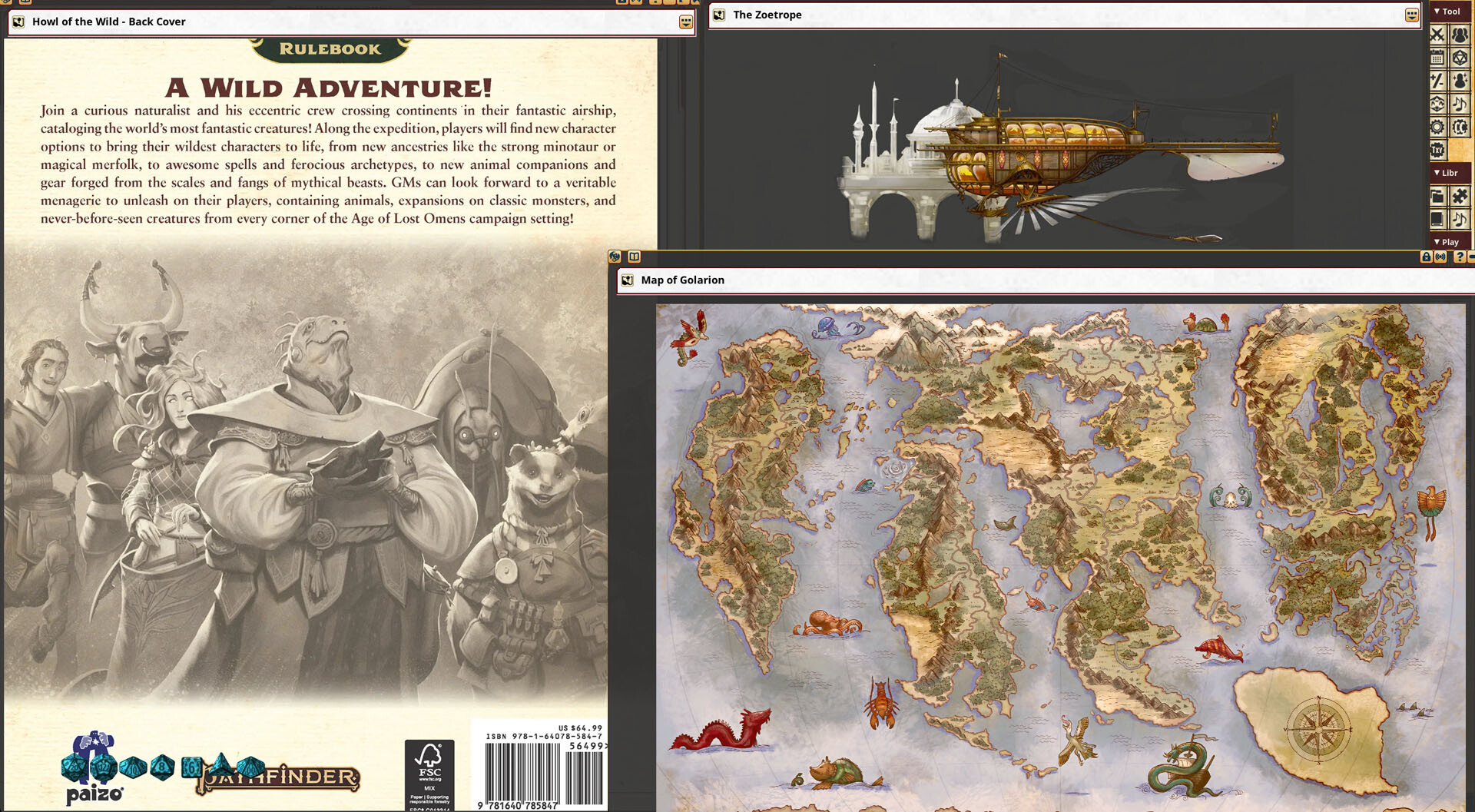Open the Modifiers plus/minus tool
Viewport: 1475px width, 812px height.
pyautogui.click(x=1437, y=80)
